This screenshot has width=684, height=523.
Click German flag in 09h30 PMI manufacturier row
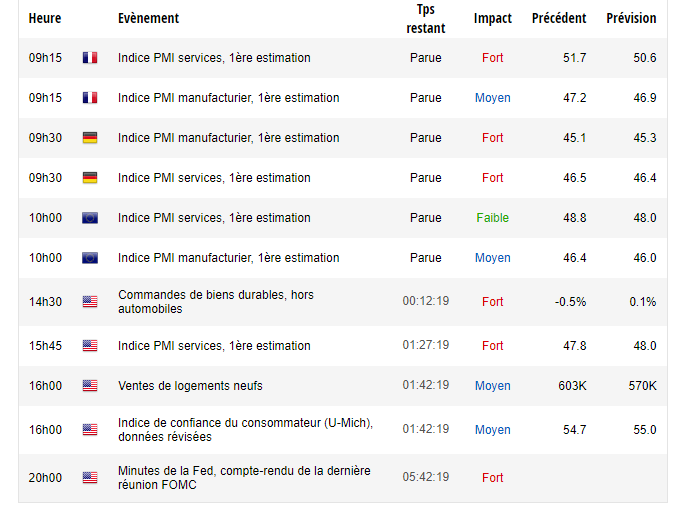coord(90,138)
